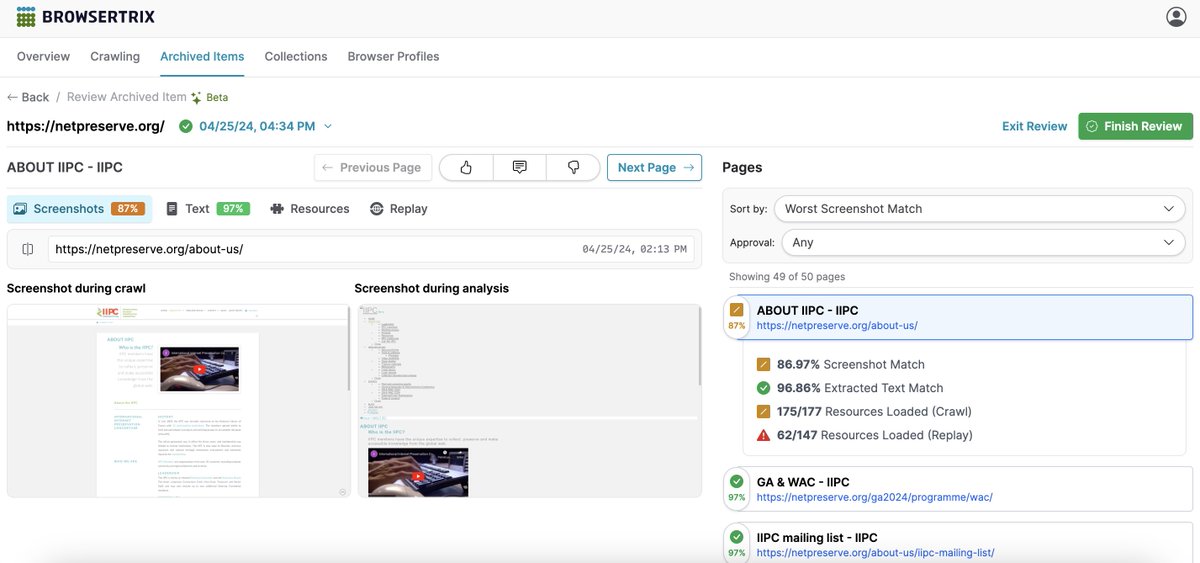Click the Finish Review button
Image resolution: width=1200 pixels, height=563 pixels.
tap(1135, 126)
